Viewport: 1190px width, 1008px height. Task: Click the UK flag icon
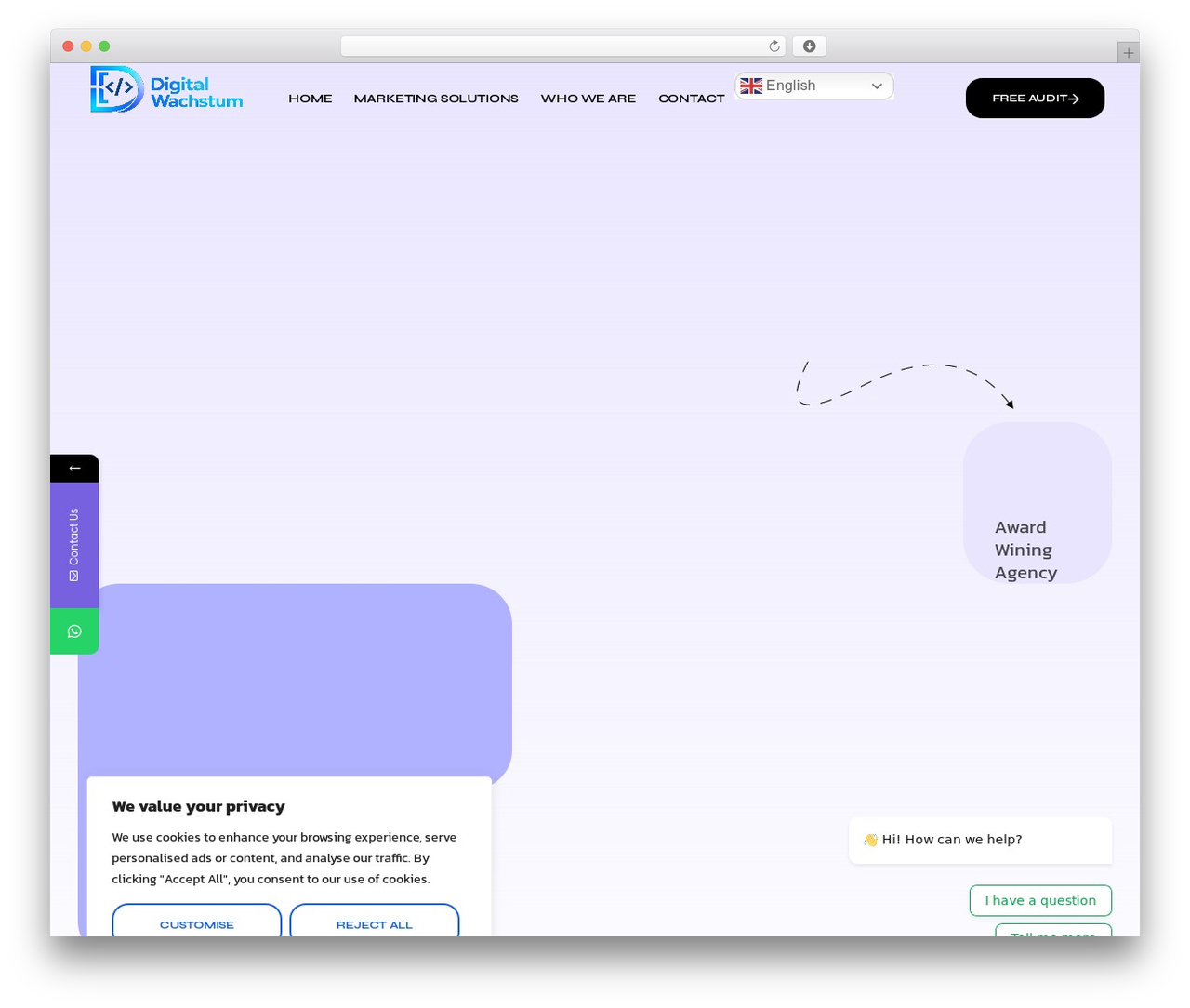pos(751,86)
